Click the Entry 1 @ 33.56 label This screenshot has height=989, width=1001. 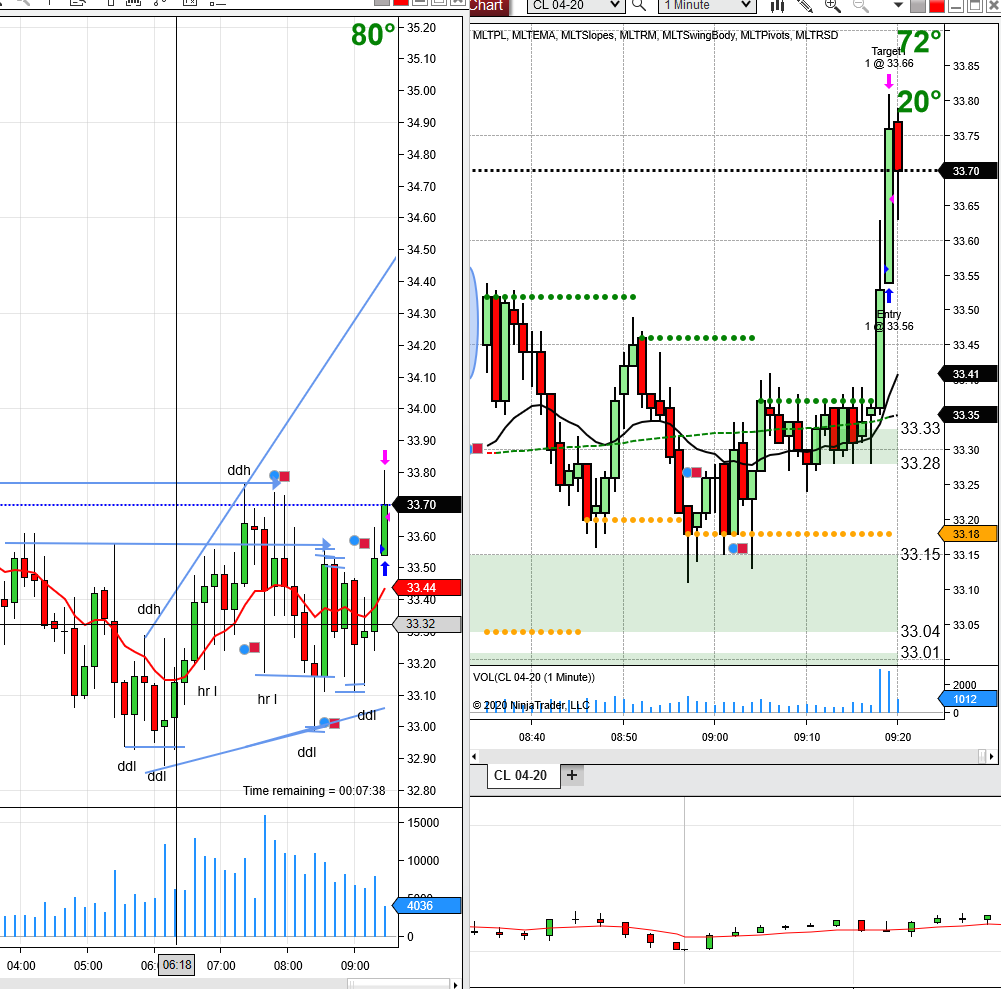click(889, 321)
